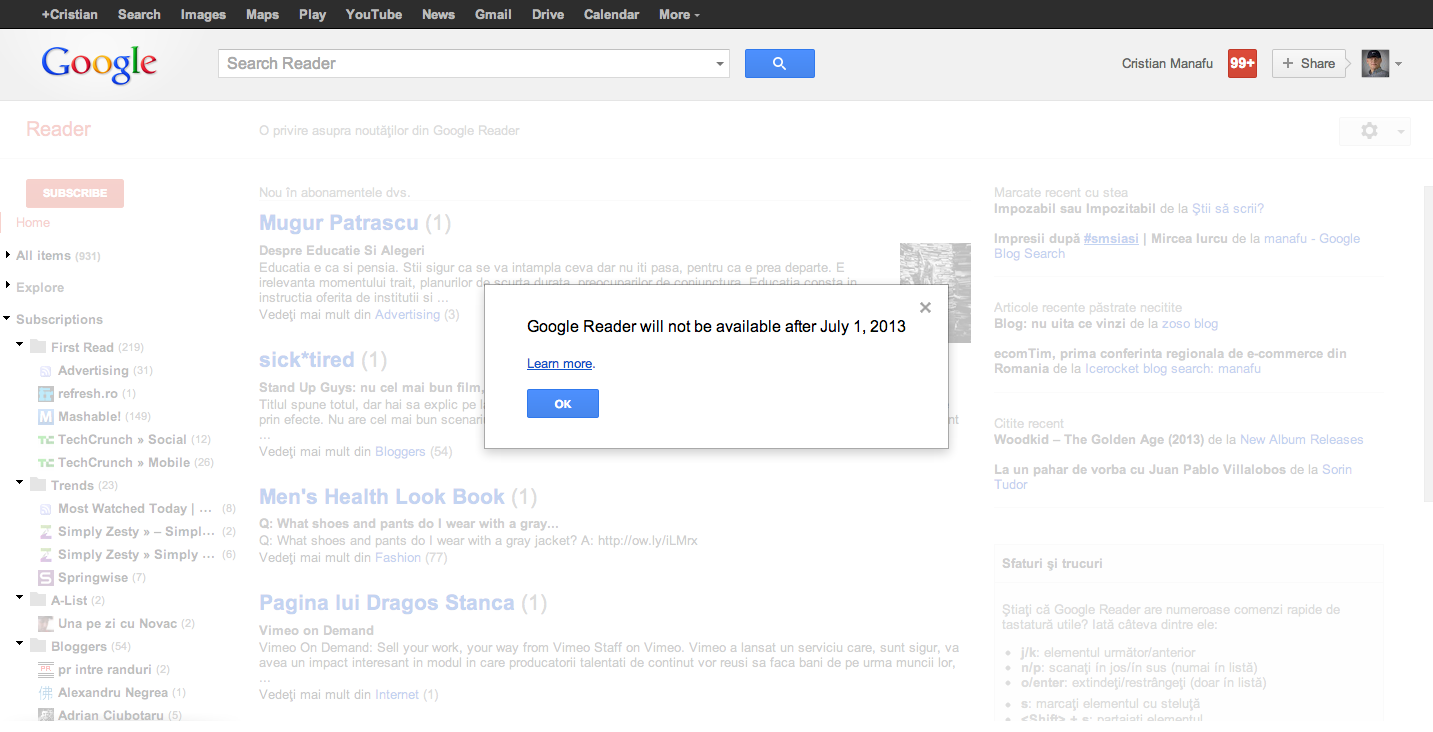Click the Reader title
This screenshot has height=732, width=1433.
point(58,129)
